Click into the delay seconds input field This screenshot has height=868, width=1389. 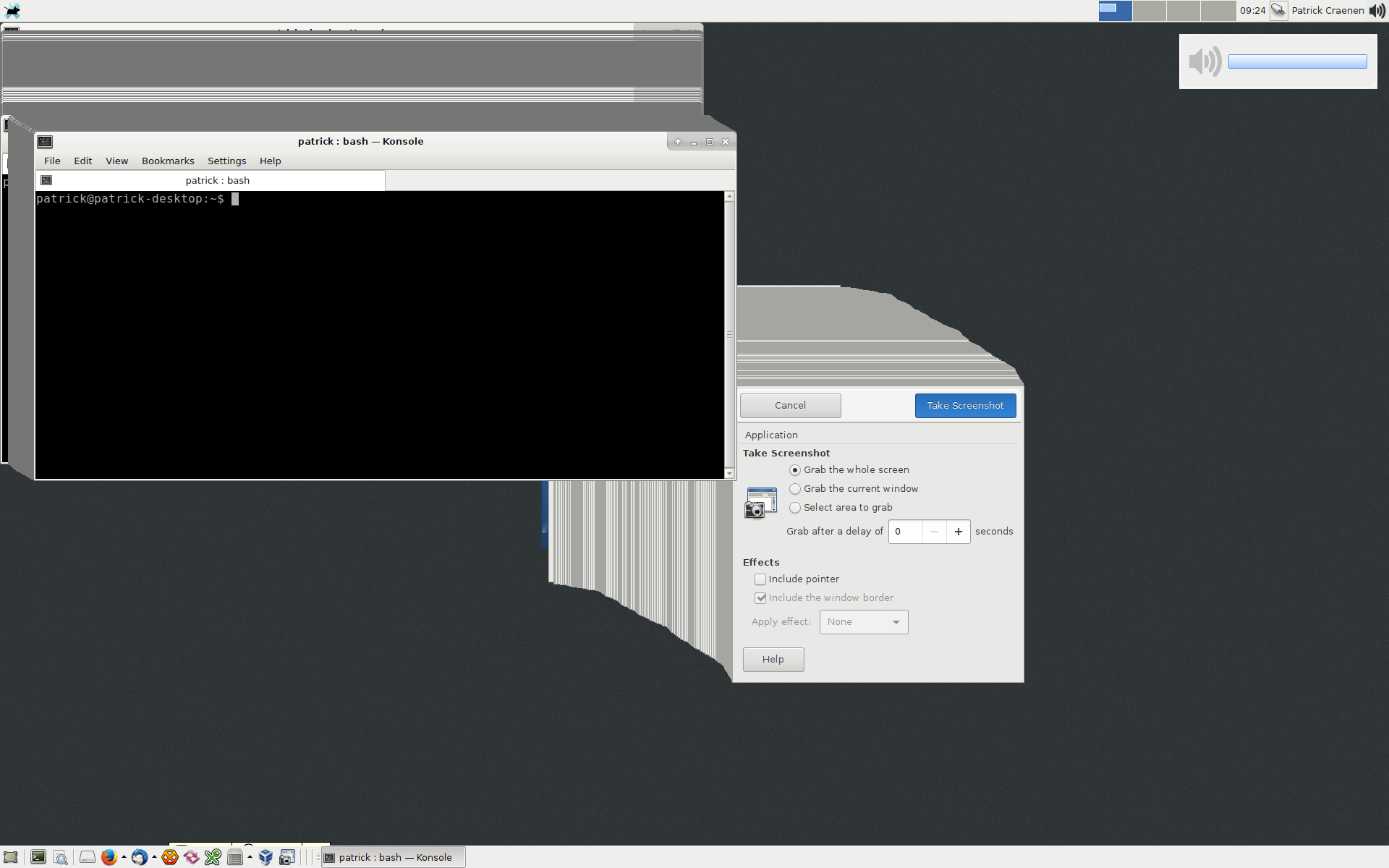(x=906, y=532)
